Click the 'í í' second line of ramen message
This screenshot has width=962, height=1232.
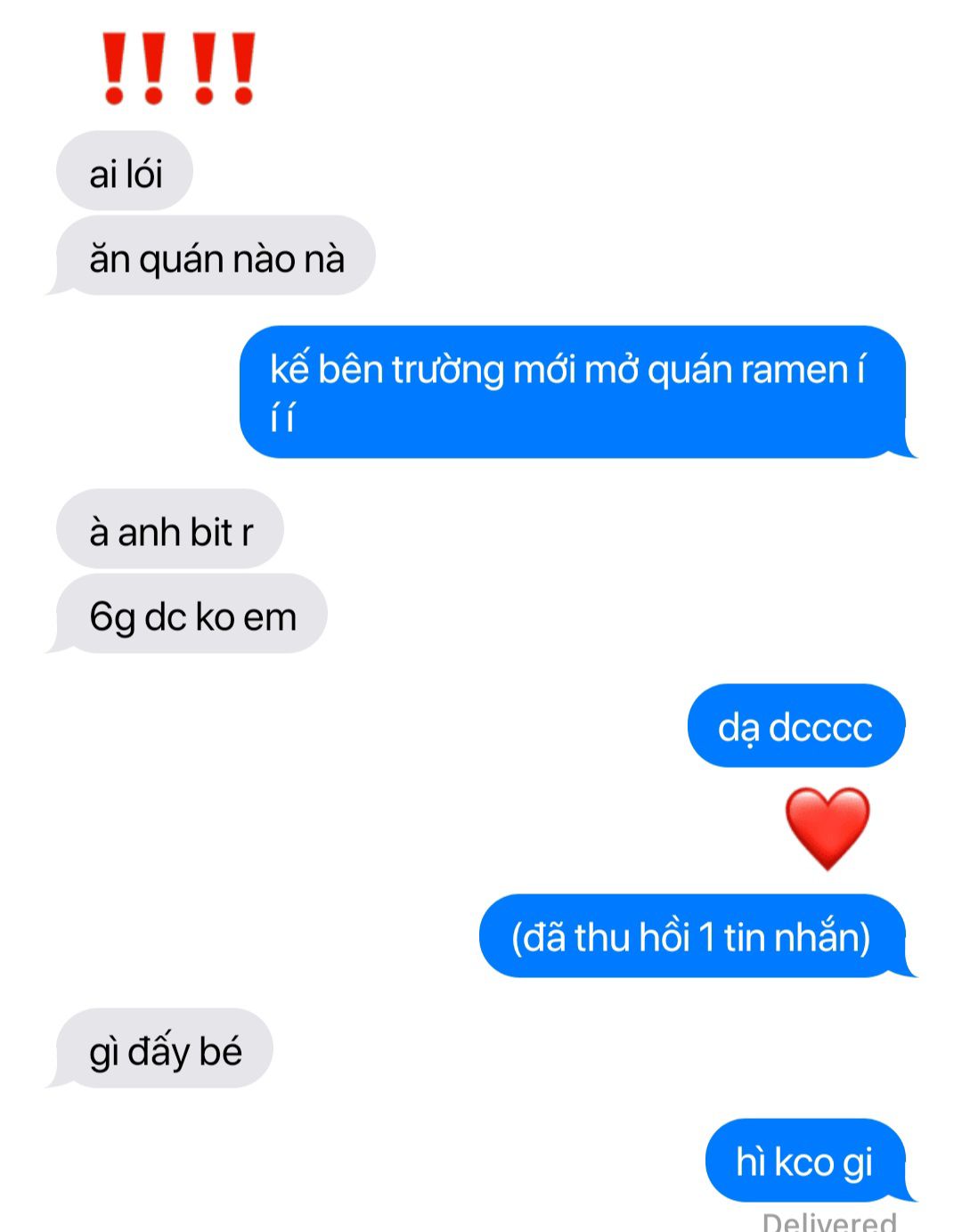281,417
